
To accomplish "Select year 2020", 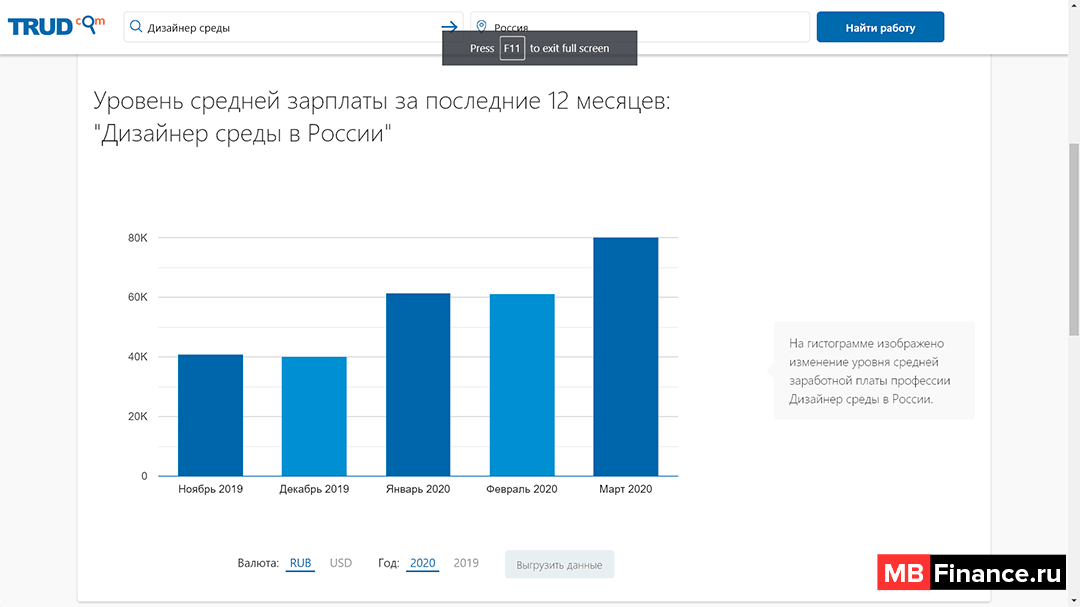I will (x=422, y=563).
